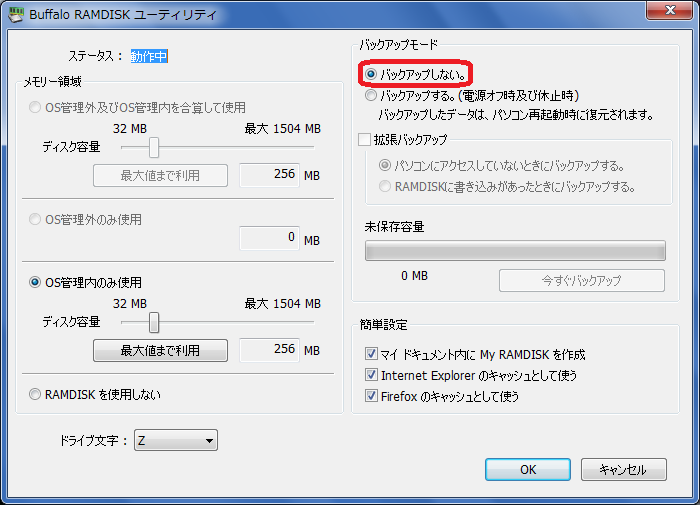Click '最大値まで利用' under OS管理内のみ使用
Image resolution: width=700 pixels, height=505 pixels.
coord(160,351)
